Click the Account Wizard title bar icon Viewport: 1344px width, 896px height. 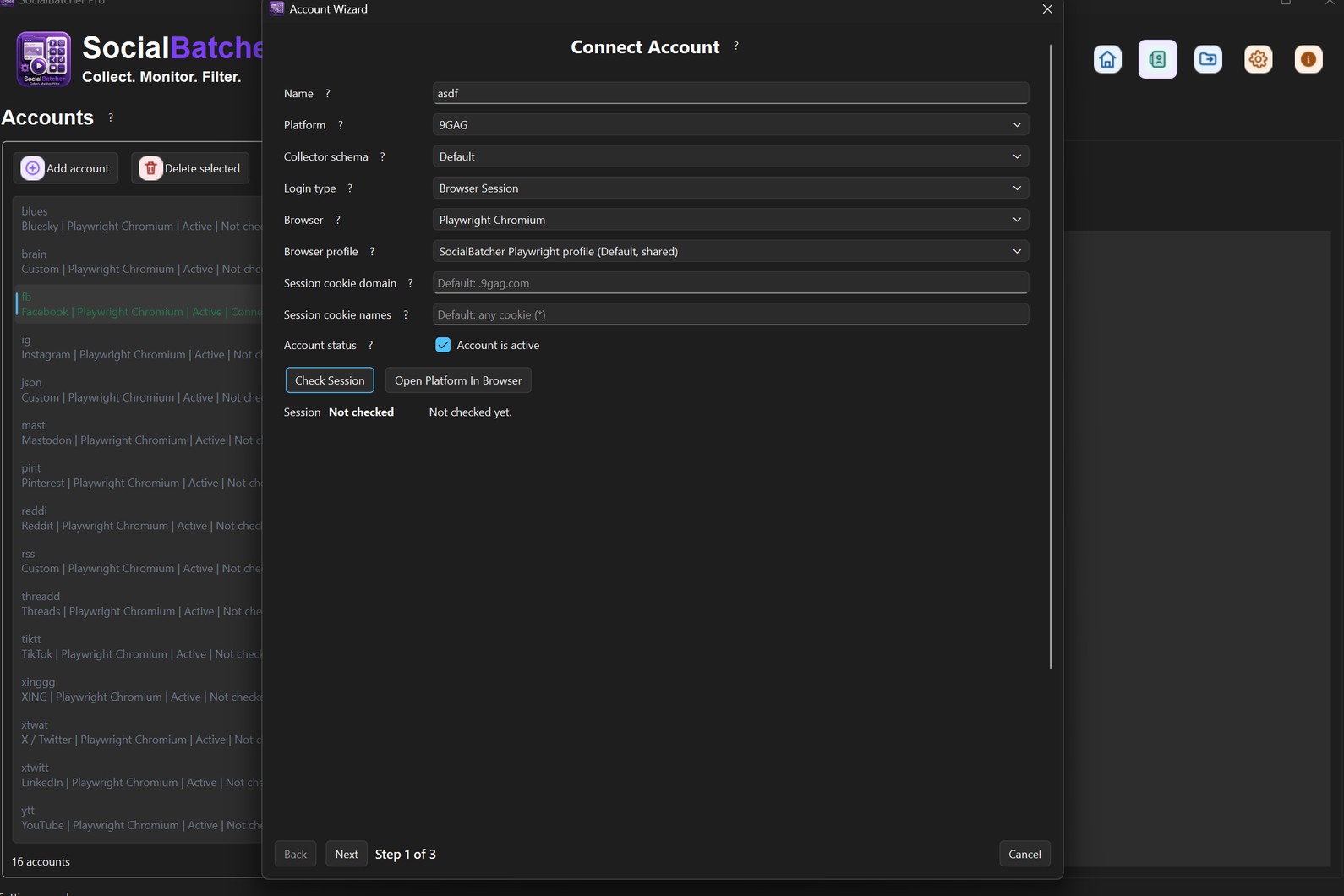pos(276,8)
